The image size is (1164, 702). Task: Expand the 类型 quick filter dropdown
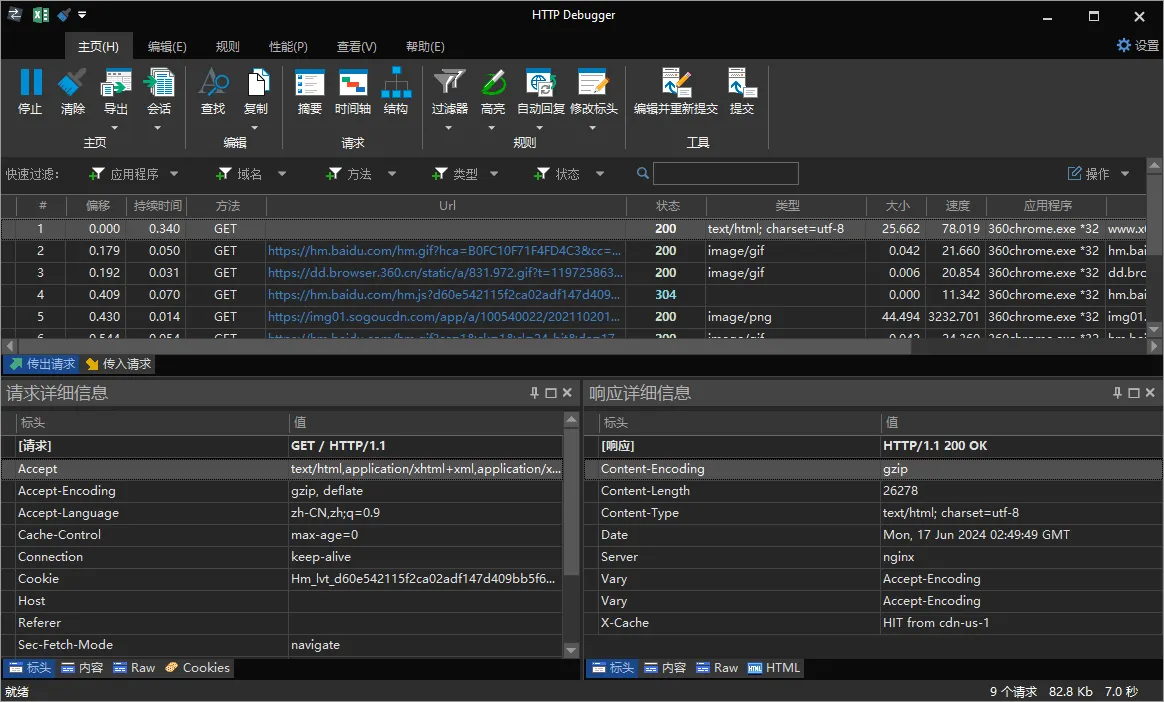click(494, 174)
